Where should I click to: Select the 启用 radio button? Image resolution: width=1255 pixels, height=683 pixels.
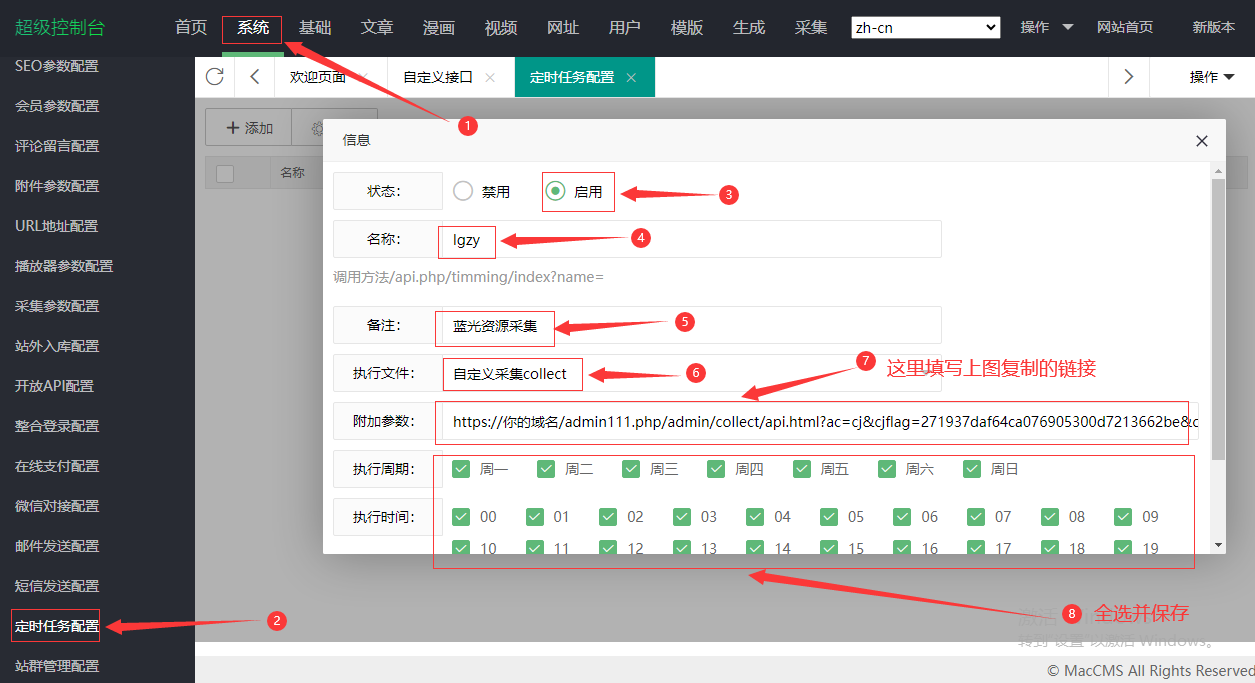tap(556, 191)
